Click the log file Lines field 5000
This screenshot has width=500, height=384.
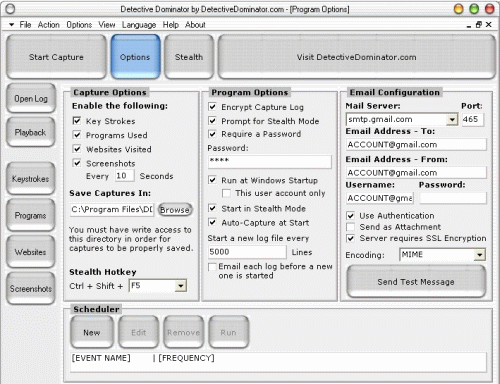coord(247,252)
